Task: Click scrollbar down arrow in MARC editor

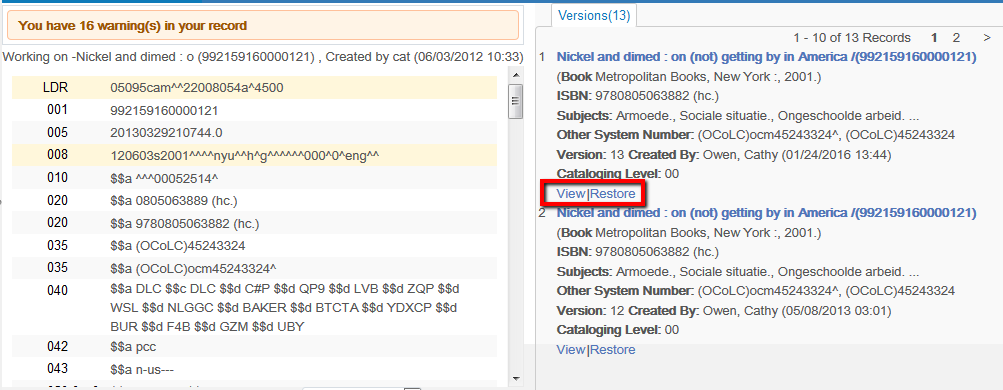Action: [516, 378]
